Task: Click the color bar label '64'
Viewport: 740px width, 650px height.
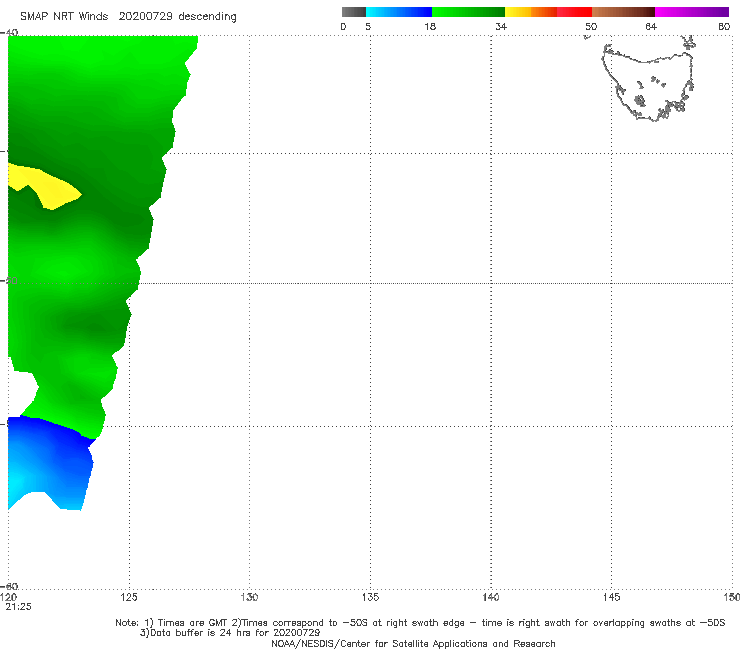Action: point(651,27)
